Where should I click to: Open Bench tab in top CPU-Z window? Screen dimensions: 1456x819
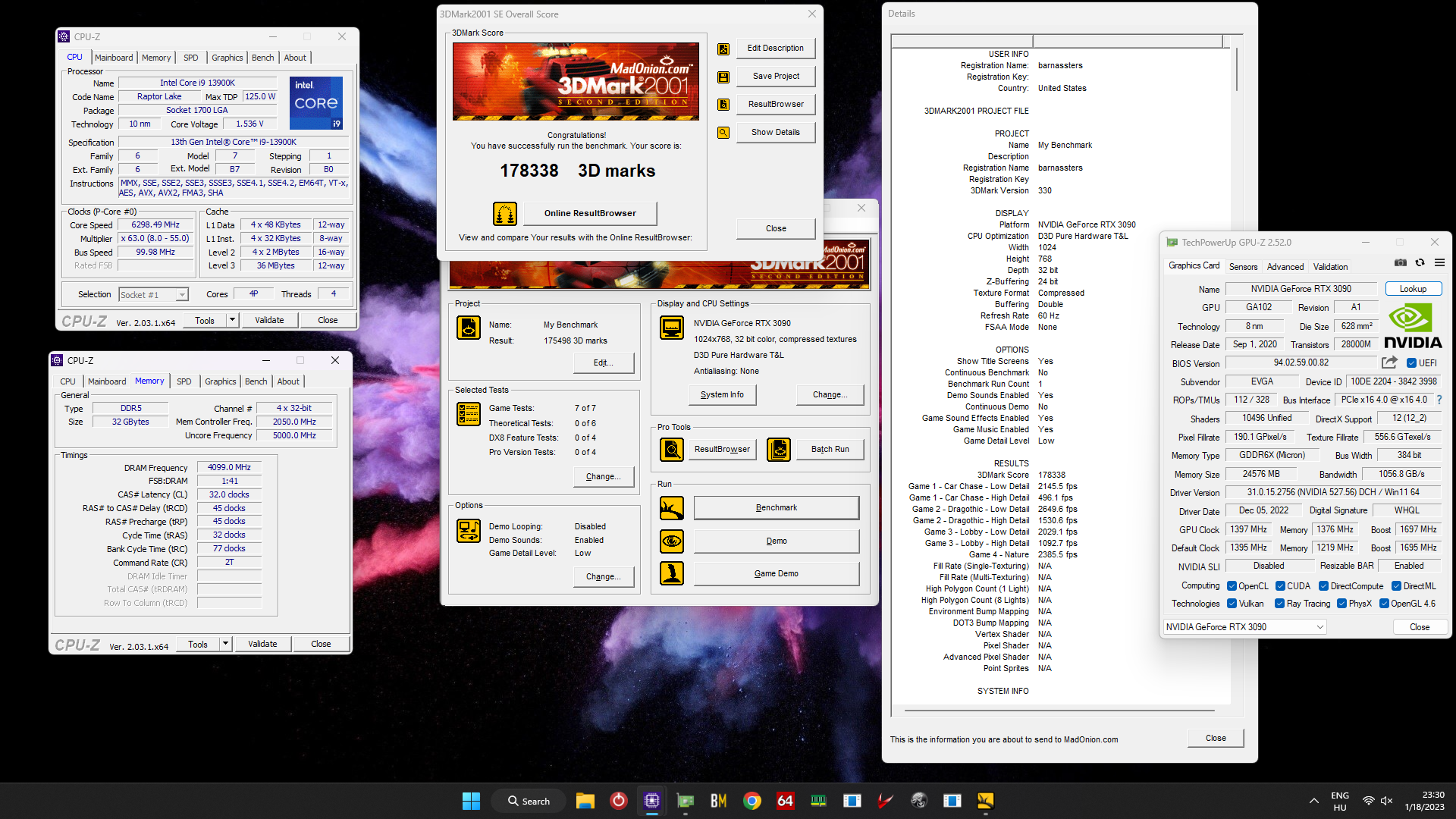coord(263,58)
